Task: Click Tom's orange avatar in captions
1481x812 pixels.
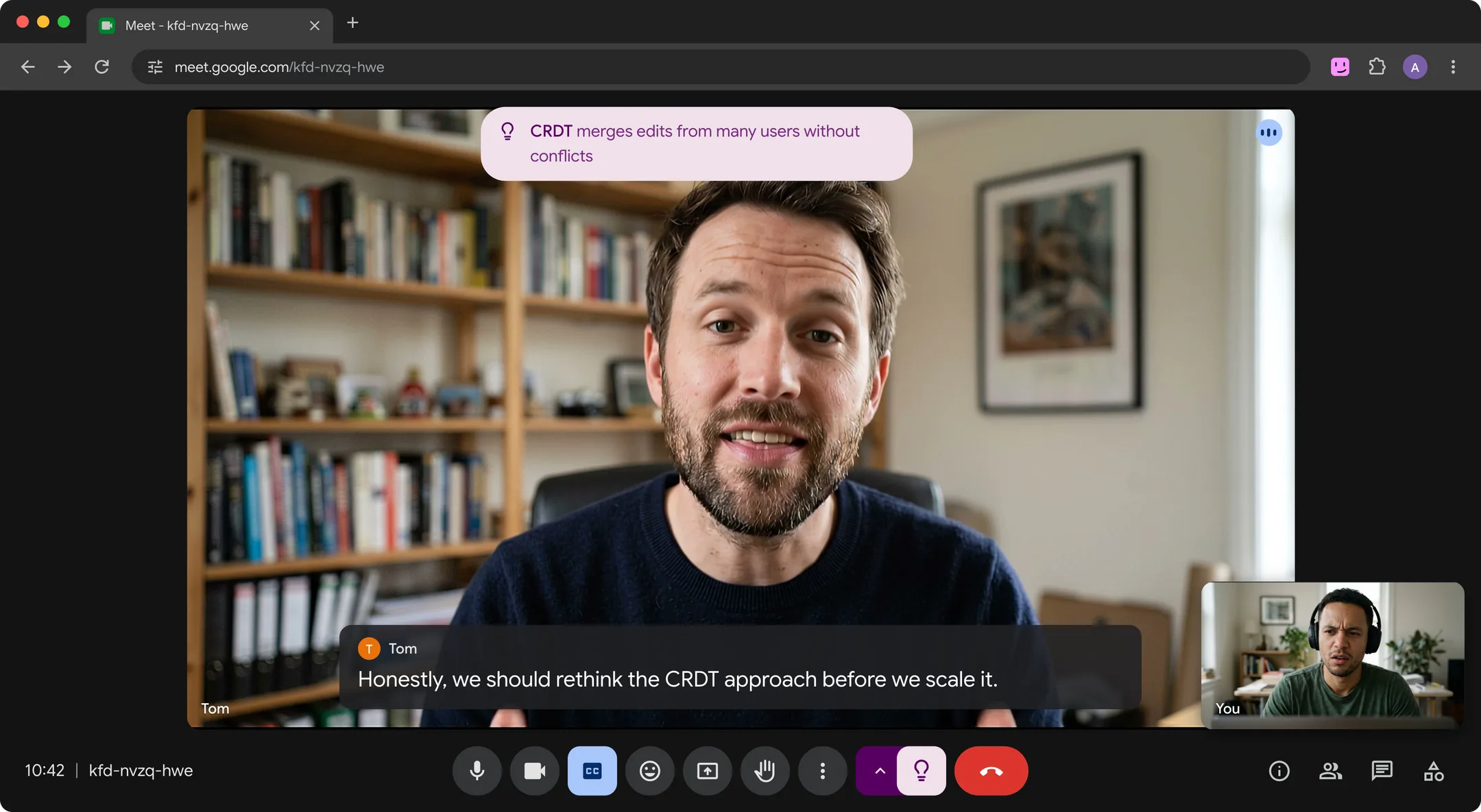Action: click(x=369, y=648)
